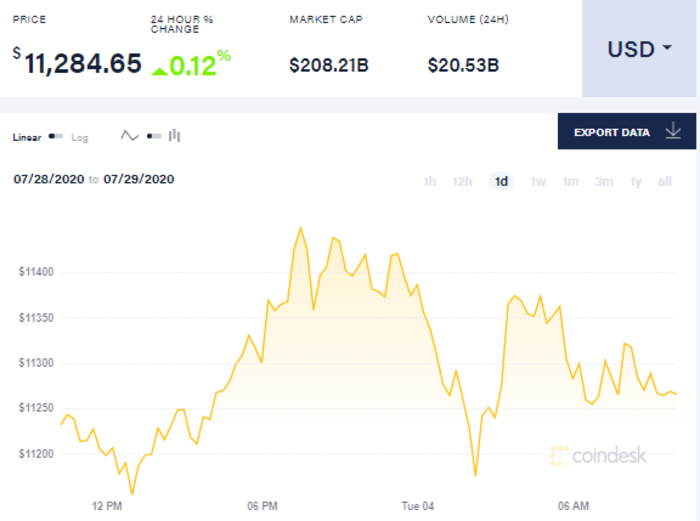Show the 1y time range
Viewport: 700px width, 521px height.
pos(635,181)
